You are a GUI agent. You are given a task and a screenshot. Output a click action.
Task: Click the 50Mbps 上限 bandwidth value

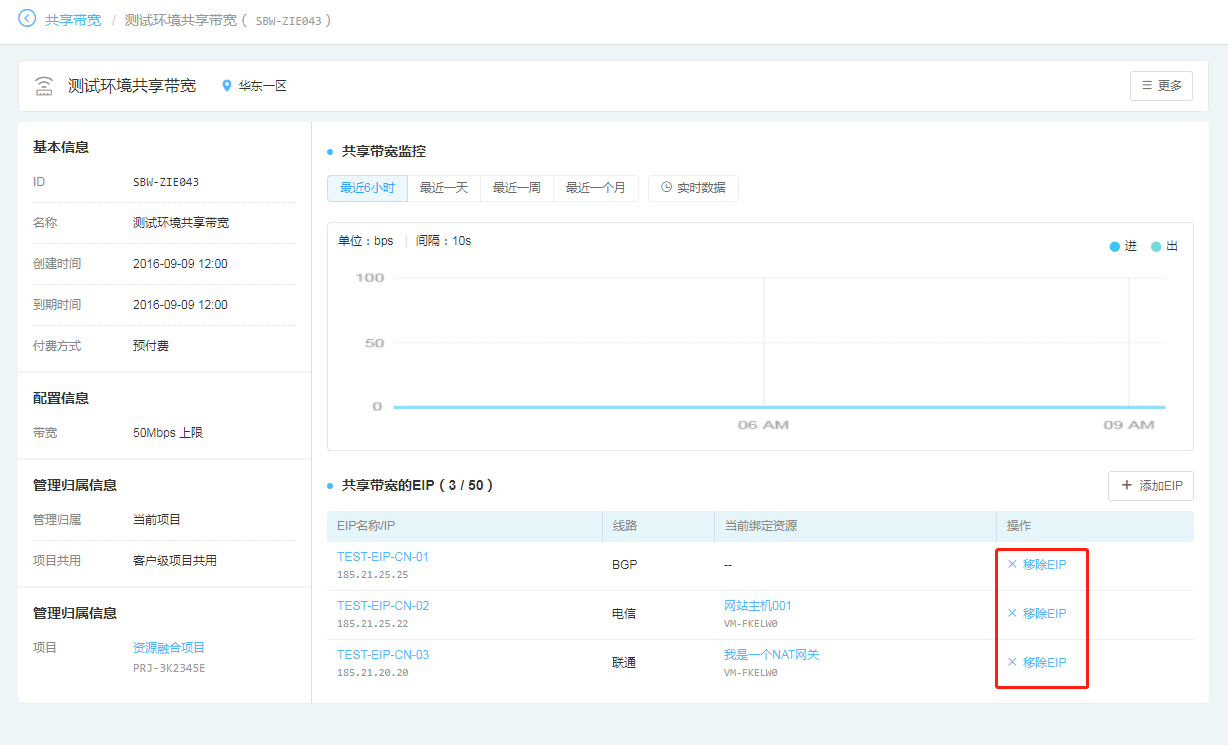168,433
